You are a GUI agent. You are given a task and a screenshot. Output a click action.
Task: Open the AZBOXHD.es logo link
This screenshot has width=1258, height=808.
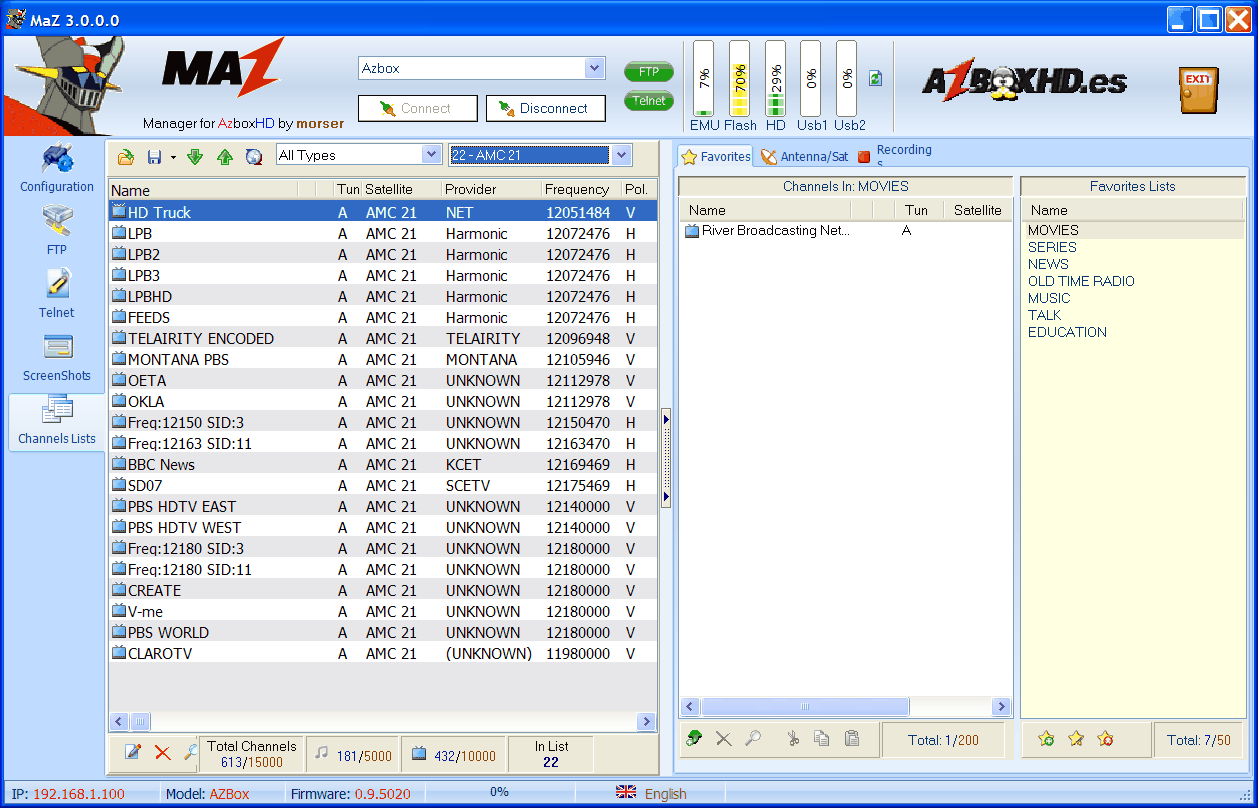tap(1025, 81)
